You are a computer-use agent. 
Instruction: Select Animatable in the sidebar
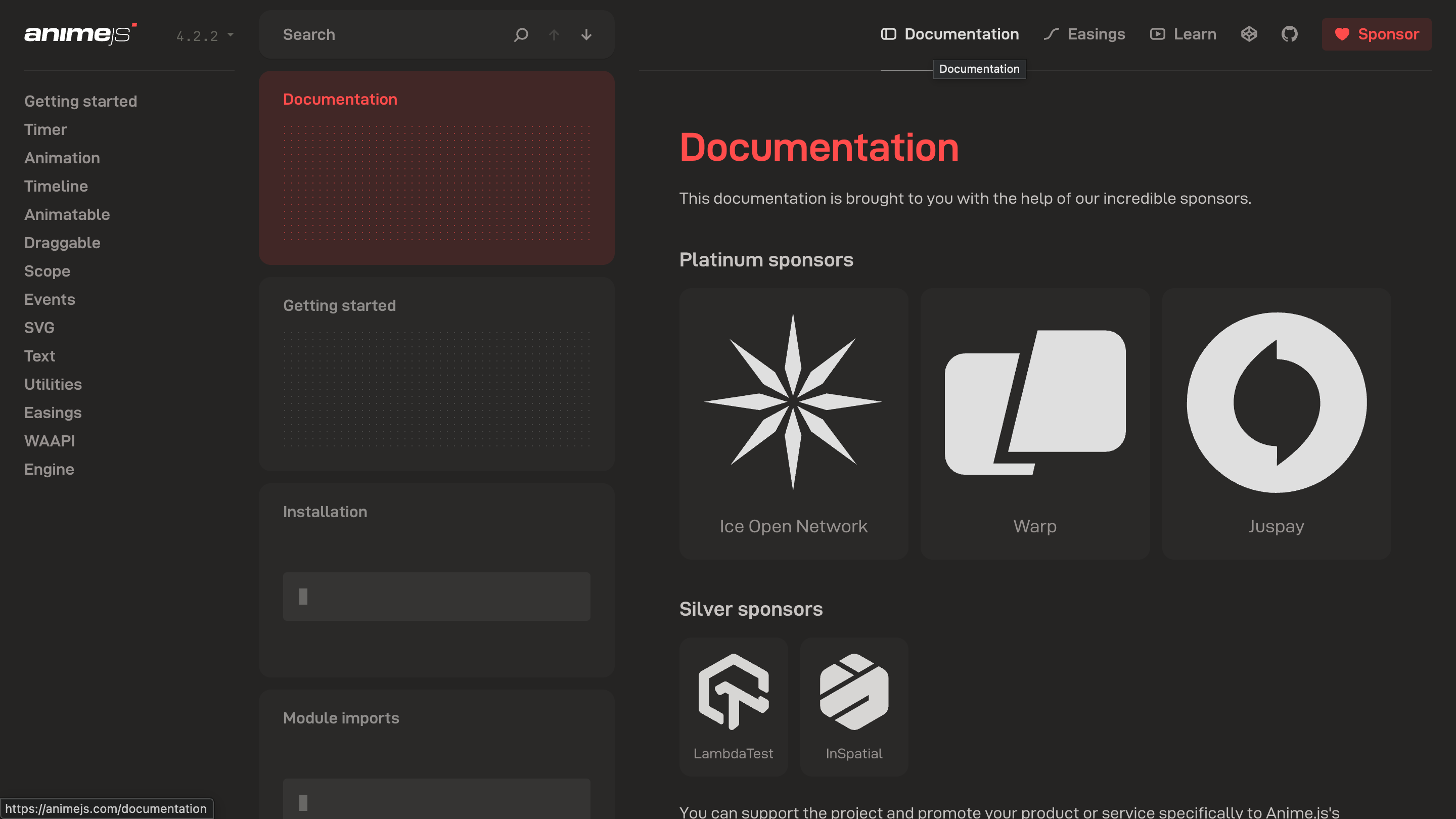point(67,214)
